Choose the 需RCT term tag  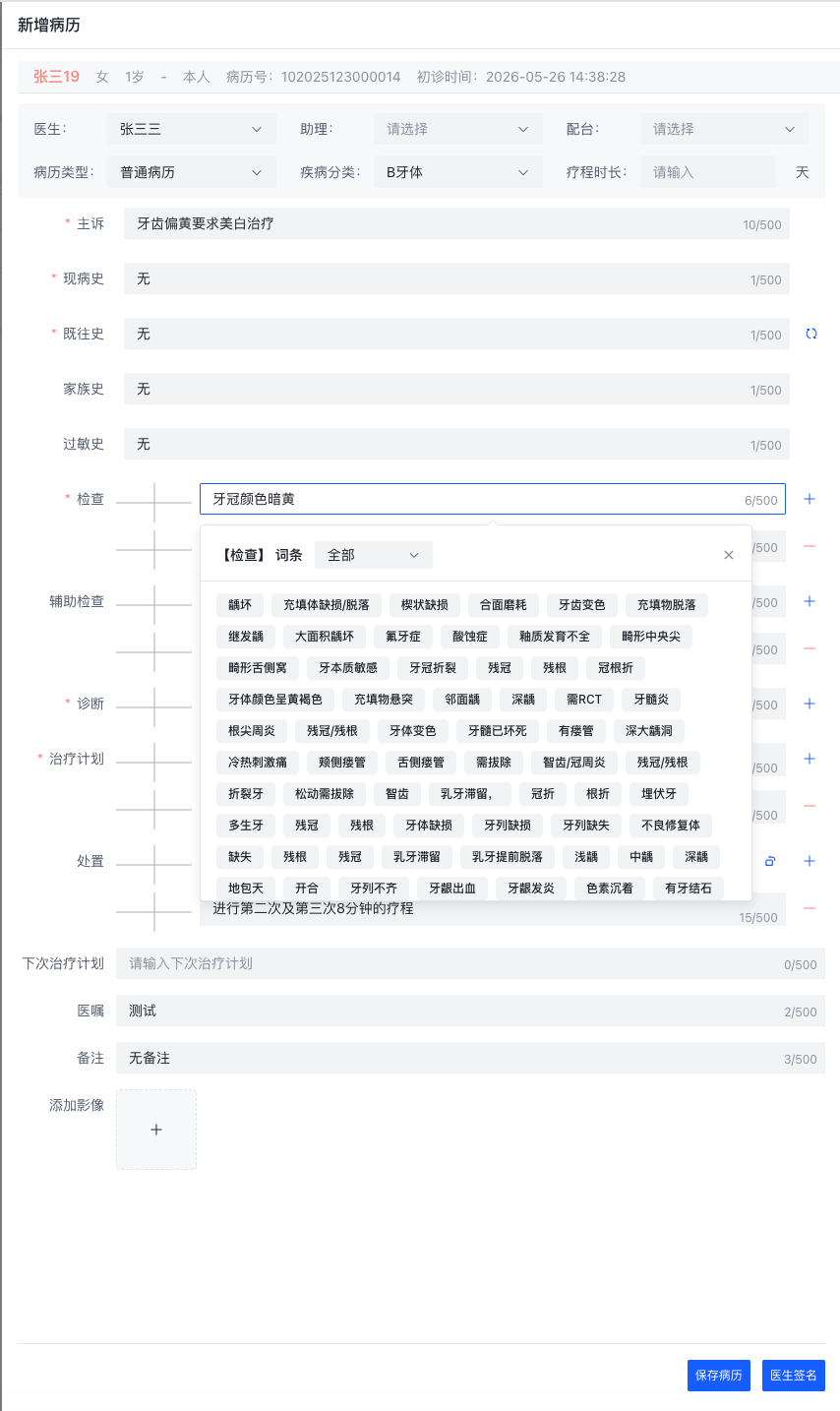(584, 700)
